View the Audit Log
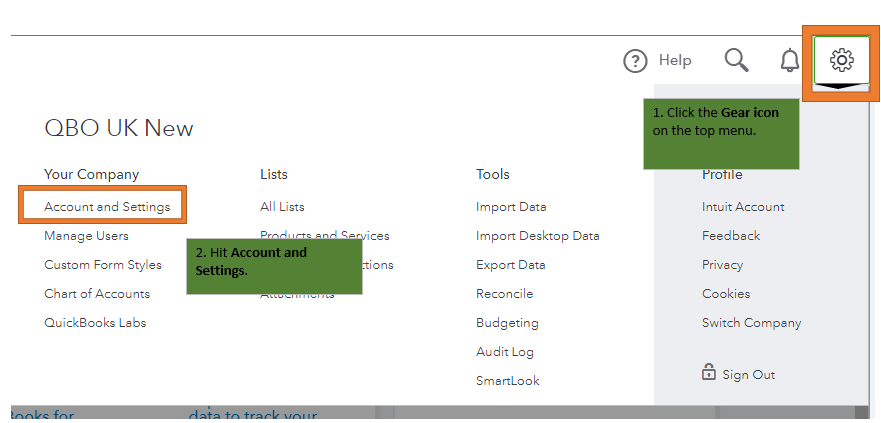The height and width of the screenshot is (423, 881). click(x=505, y=352)
